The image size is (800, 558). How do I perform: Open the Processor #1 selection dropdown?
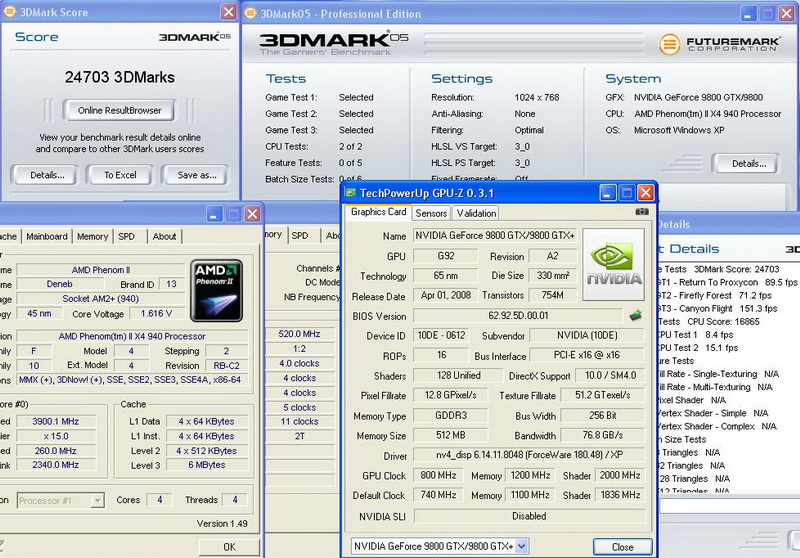(x=61, y=501)
